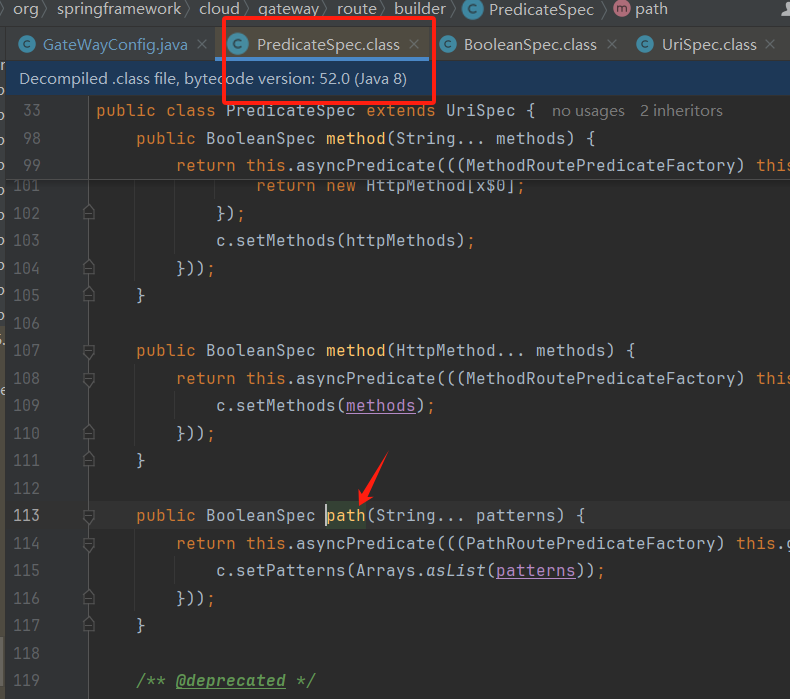Click the 'springframework' breadcrumb segment
790x699 pixels.
(x=119, y=9)
